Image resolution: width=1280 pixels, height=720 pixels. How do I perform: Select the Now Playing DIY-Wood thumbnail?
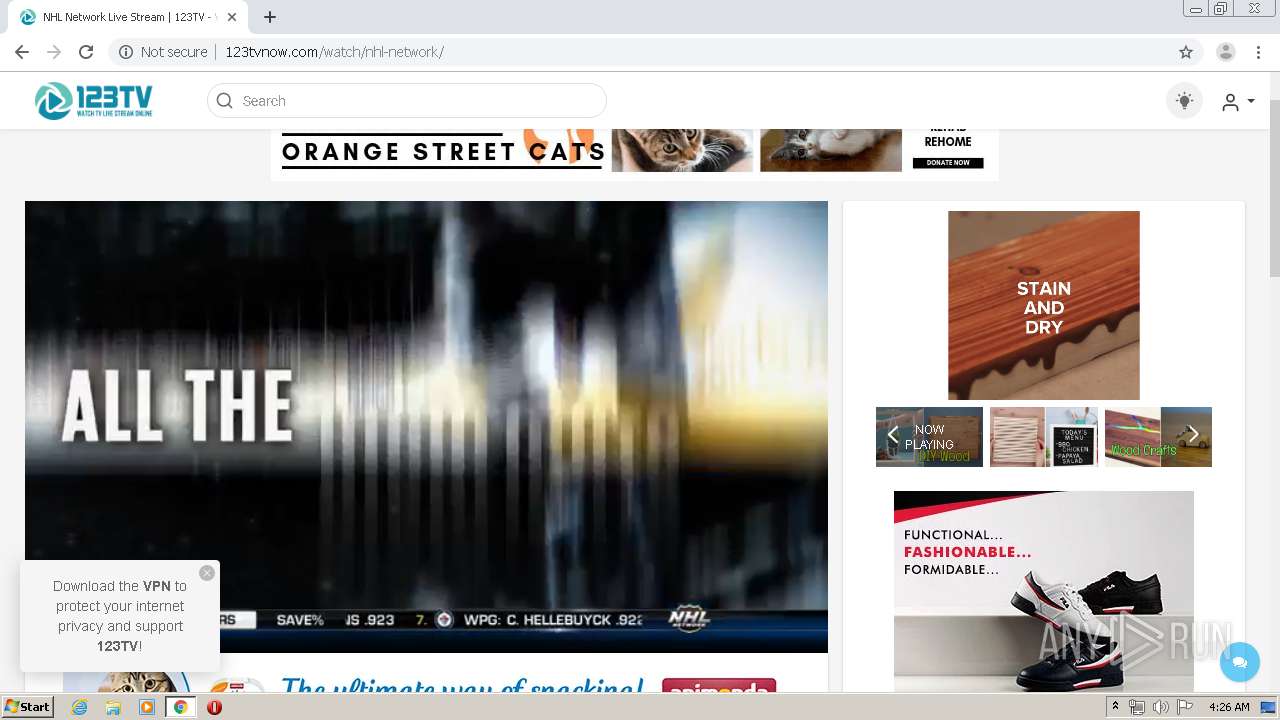click(930, 437)
